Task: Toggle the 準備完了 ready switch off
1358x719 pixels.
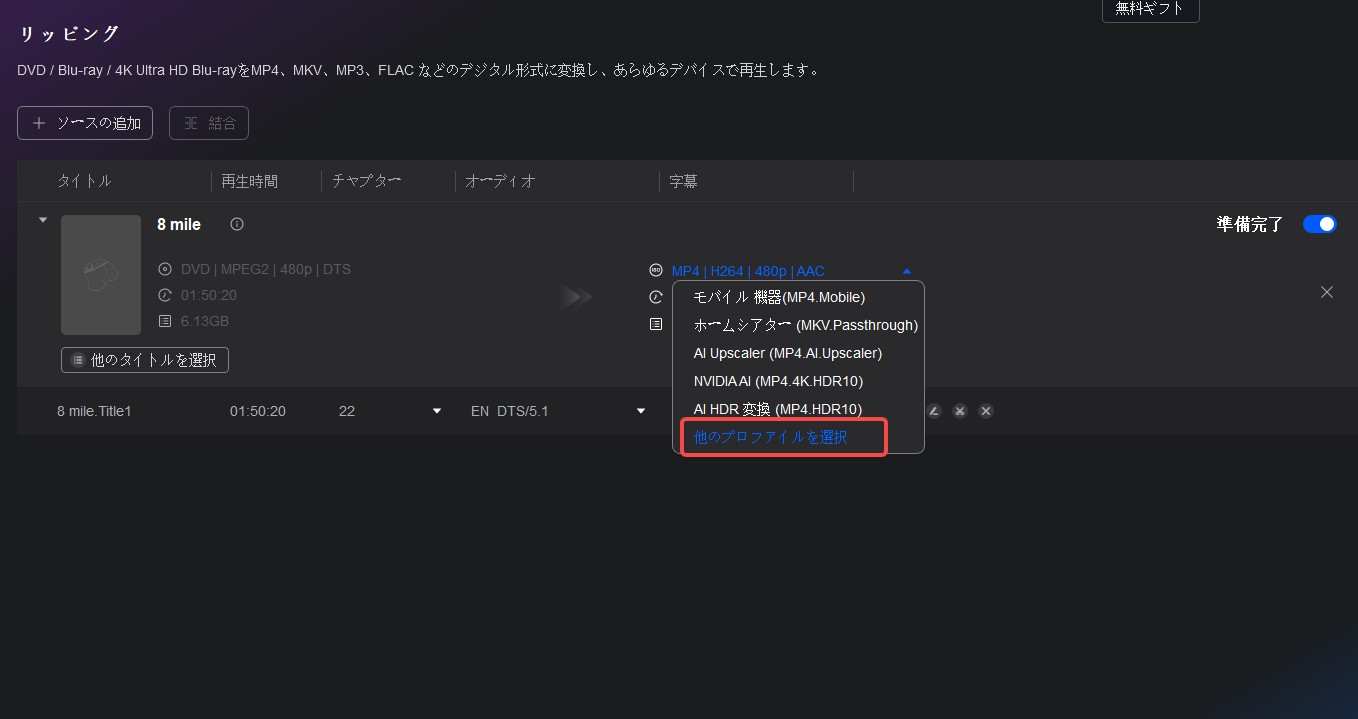Action: tap(1319, 224)
